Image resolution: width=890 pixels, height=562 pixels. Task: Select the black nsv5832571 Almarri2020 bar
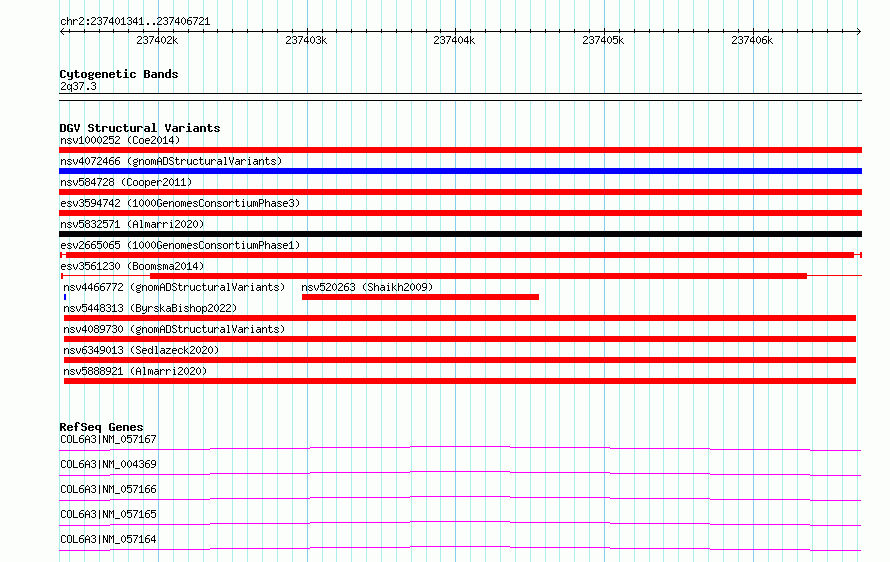460,234
